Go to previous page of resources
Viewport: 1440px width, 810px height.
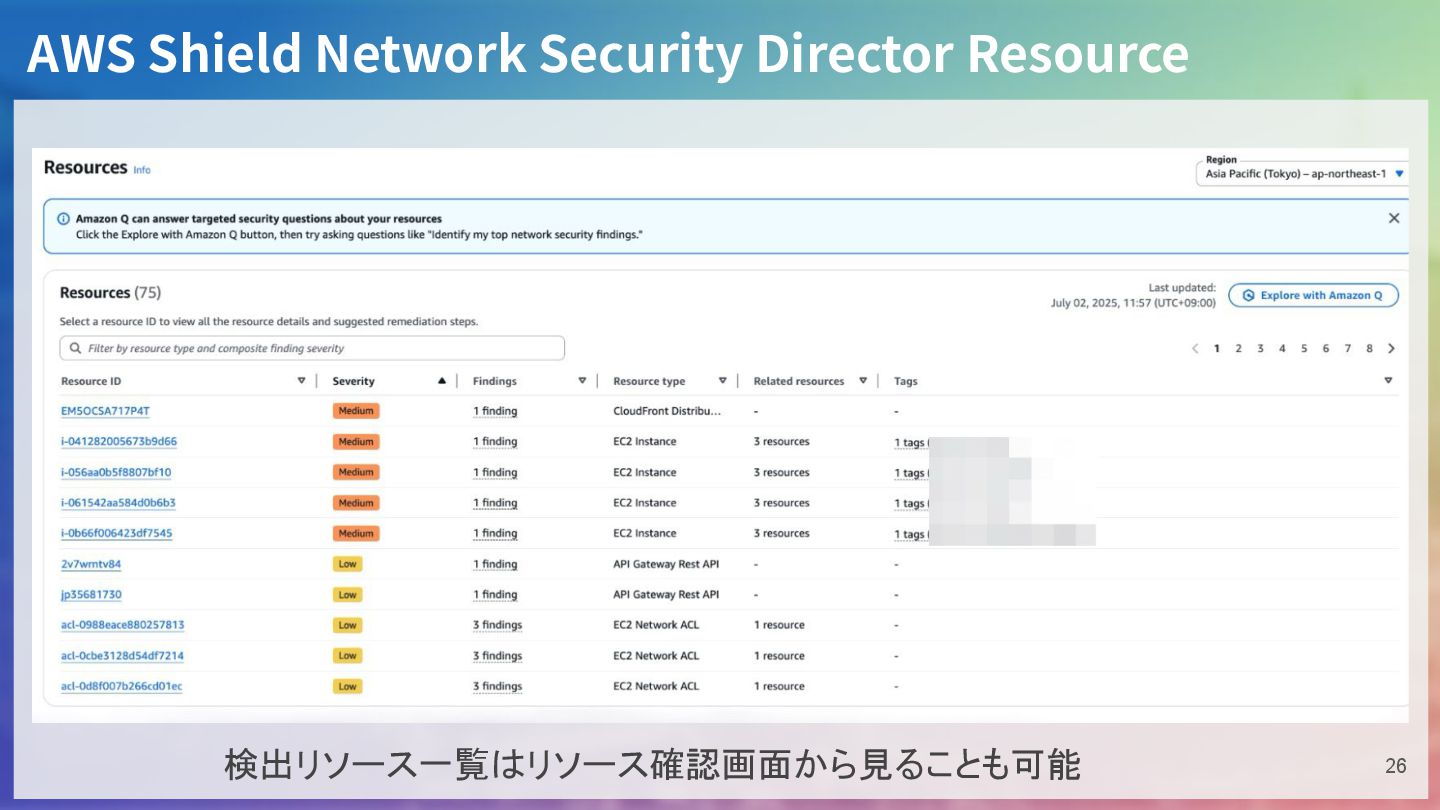point(1195,349)
